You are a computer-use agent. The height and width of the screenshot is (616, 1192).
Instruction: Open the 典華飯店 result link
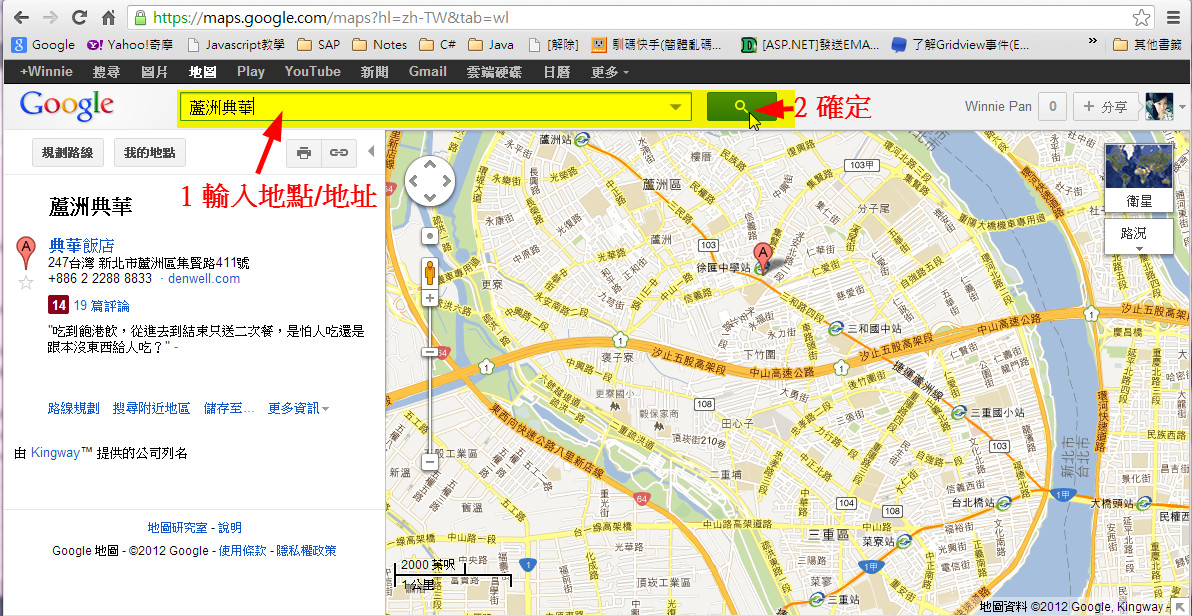pos(81,246)
